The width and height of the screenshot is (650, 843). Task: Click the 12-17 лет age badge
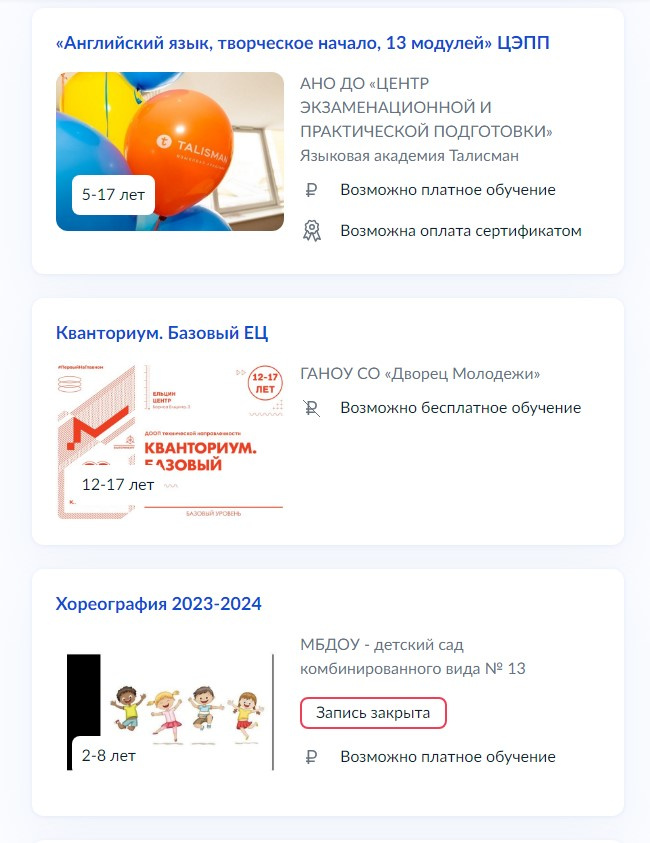(x=118, y=485)
